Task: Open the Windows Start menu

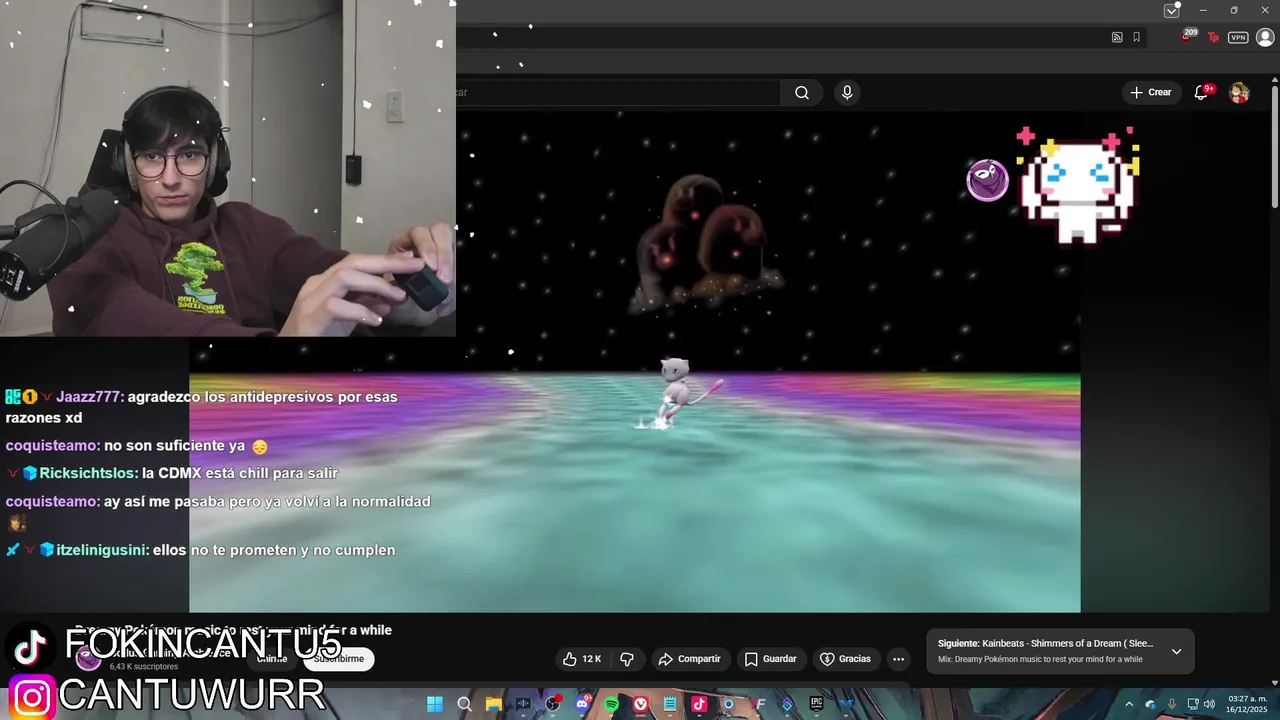Action: [435, 704]
